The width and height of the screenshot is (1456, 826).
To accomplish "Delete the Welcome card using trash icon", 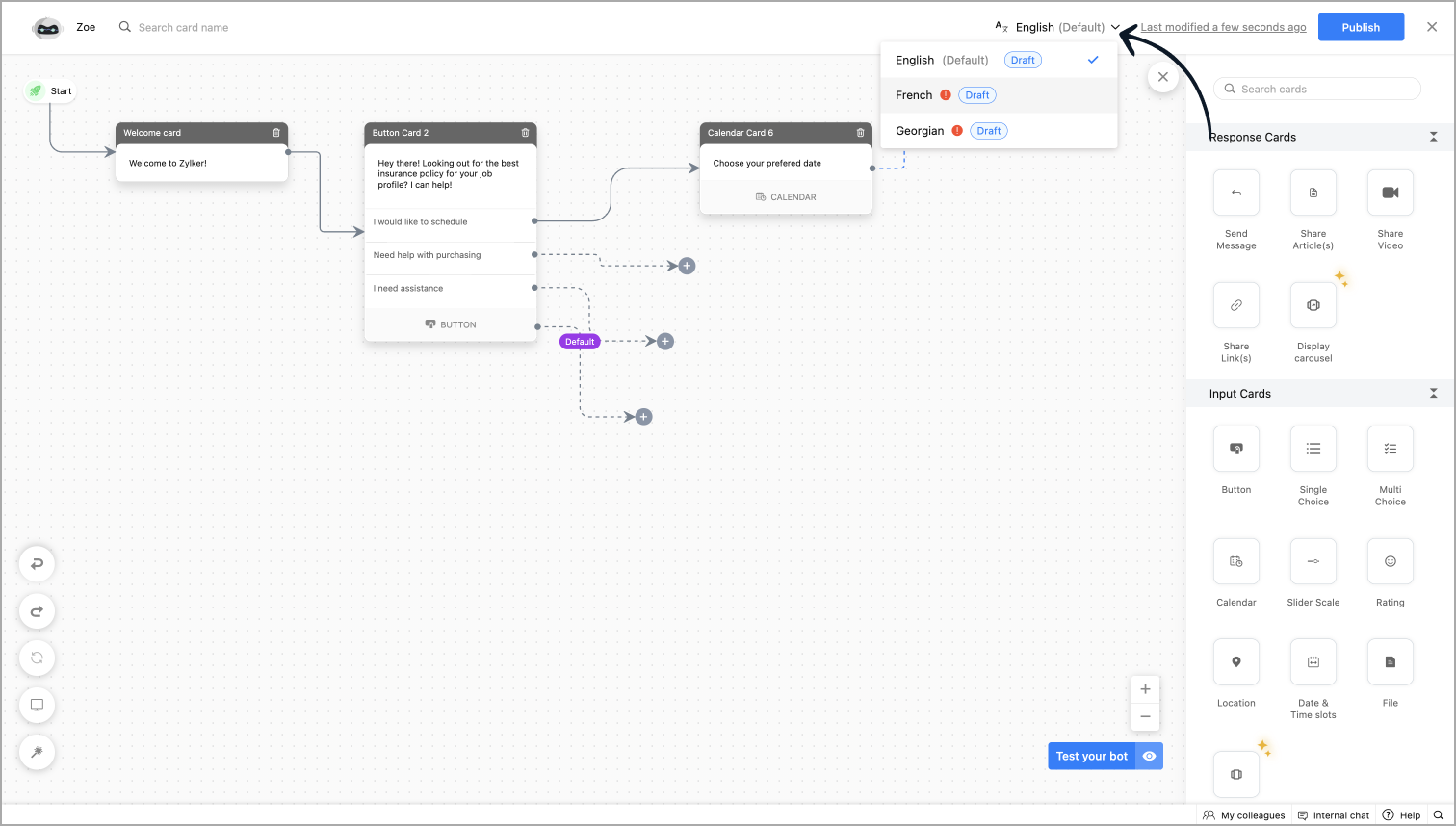I will pos(276,133).
